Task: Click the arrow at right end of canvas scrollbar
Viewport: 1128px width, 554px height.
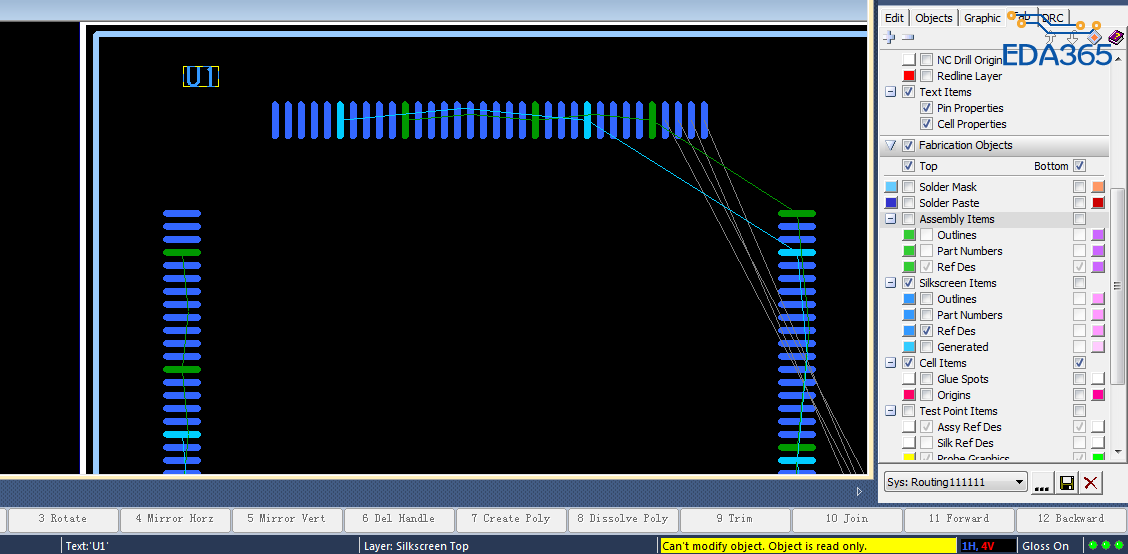Action: 858,492
